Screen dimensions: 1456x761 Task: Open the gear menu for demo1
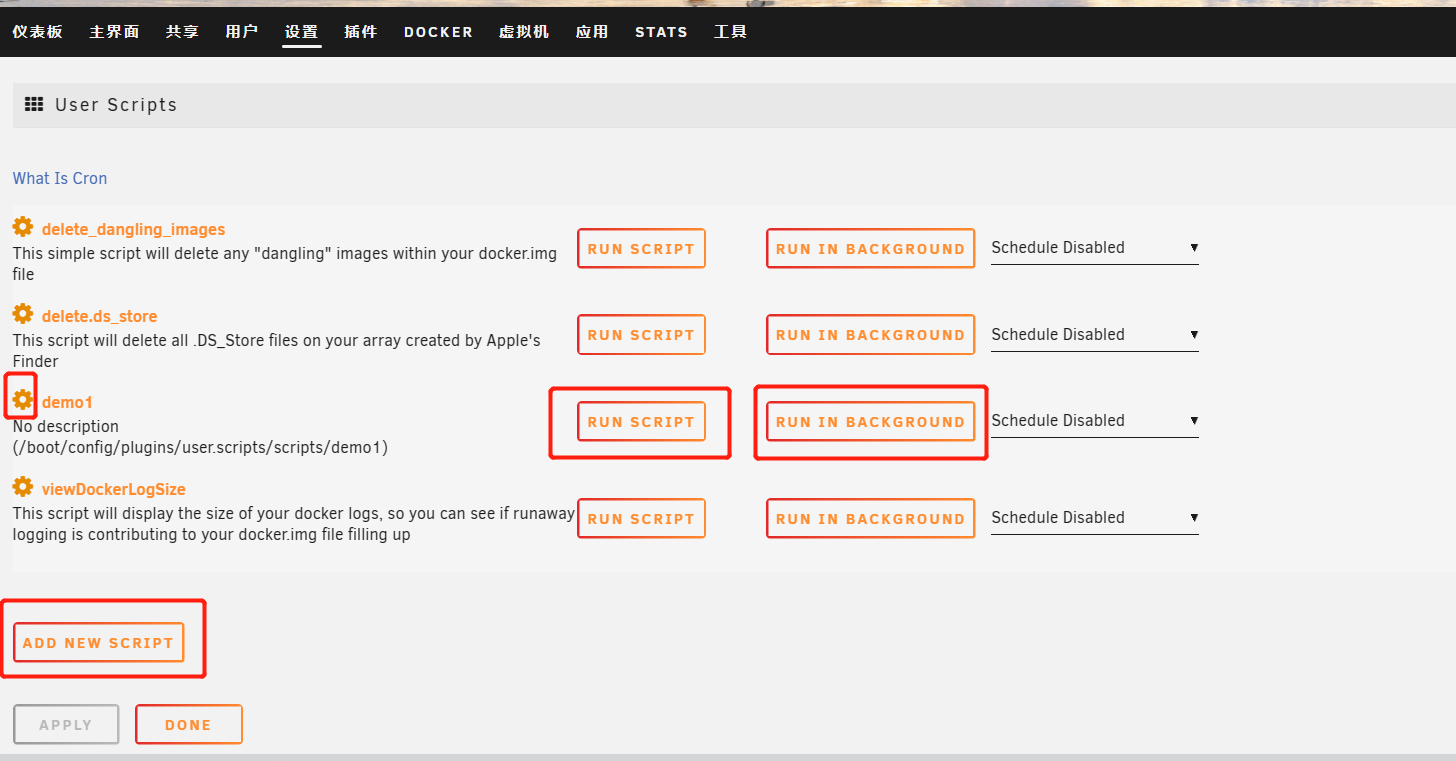[x=22, y=401]
